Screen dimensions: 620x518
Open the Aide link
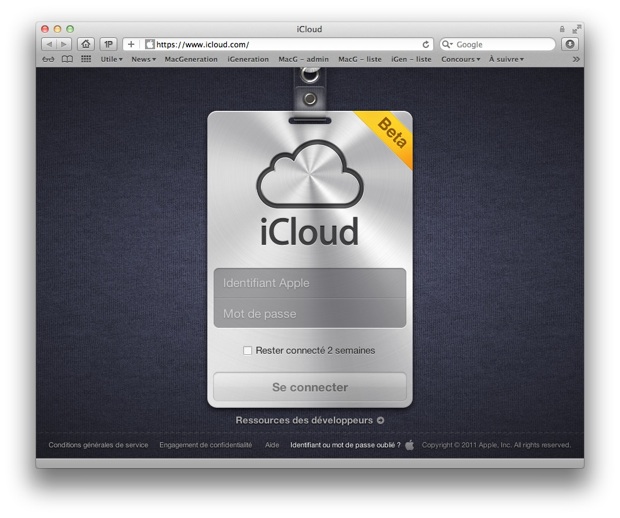click(x=272, y=445)
